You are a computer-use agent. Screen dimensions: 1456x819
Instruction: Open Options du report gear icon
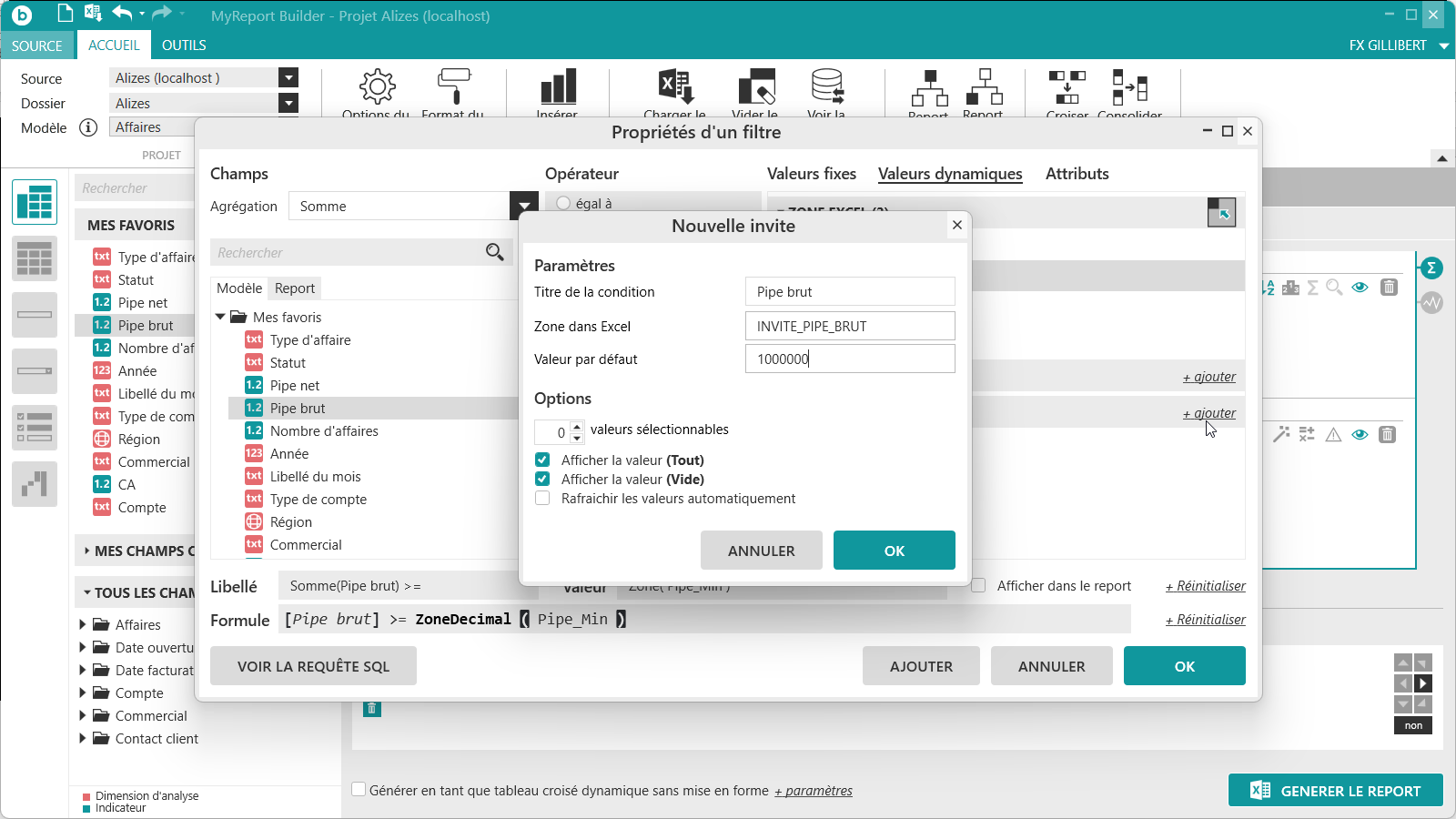pos(377,87)
